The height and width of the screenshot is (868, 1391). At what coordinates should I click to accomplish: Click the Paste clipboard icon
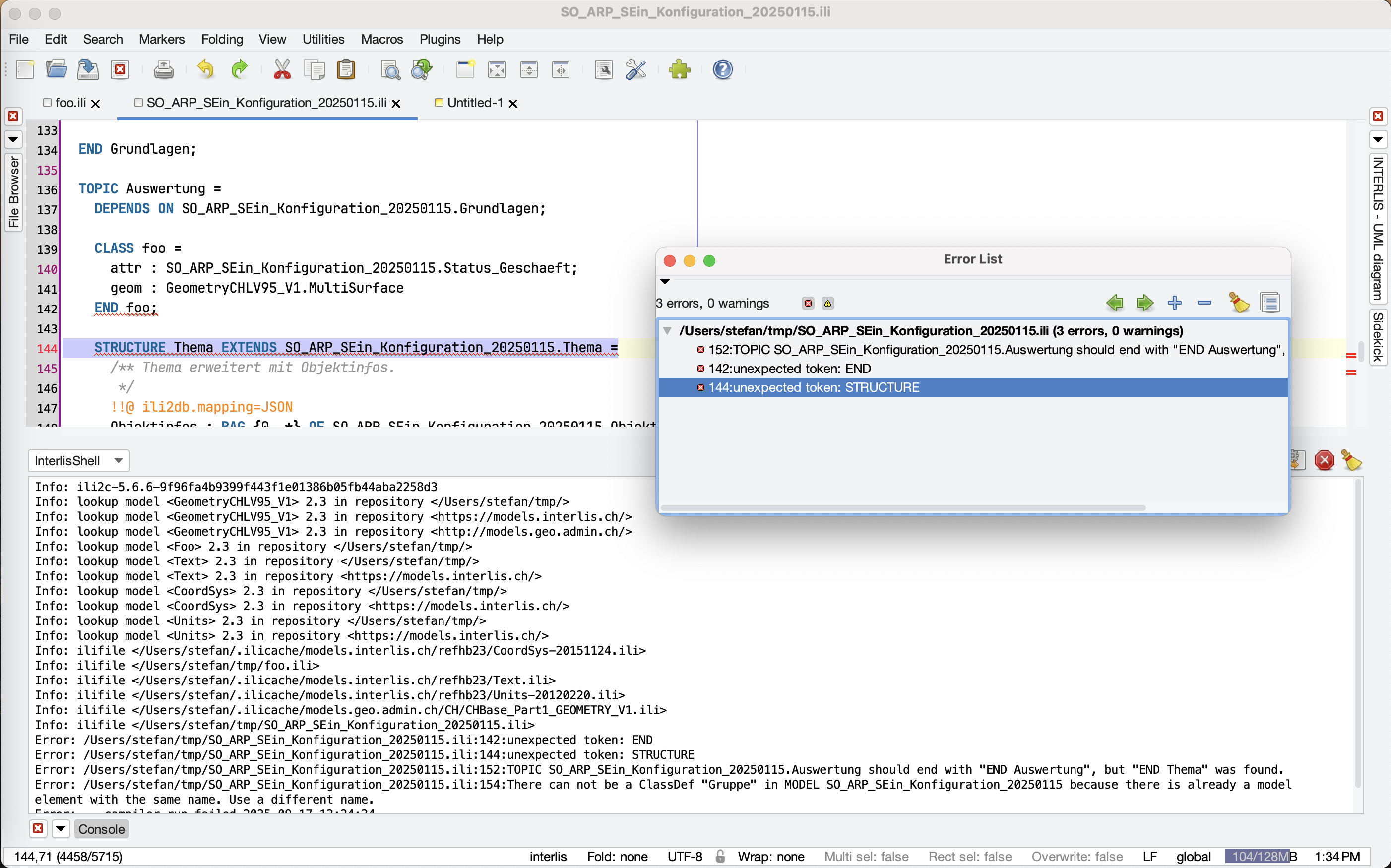tap(346, 69)
